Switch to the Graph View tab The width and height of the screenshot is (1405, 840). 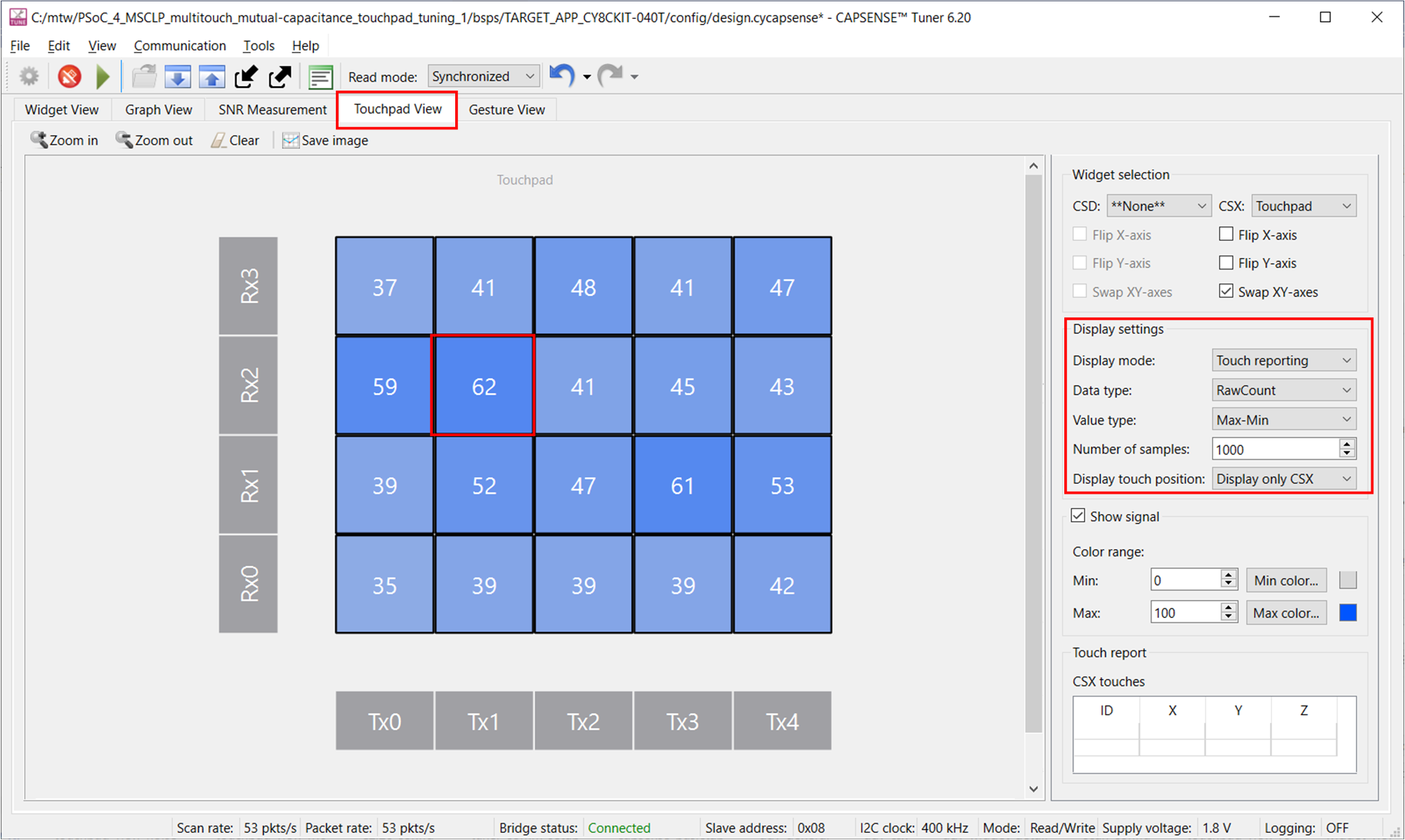pos(157,109)
